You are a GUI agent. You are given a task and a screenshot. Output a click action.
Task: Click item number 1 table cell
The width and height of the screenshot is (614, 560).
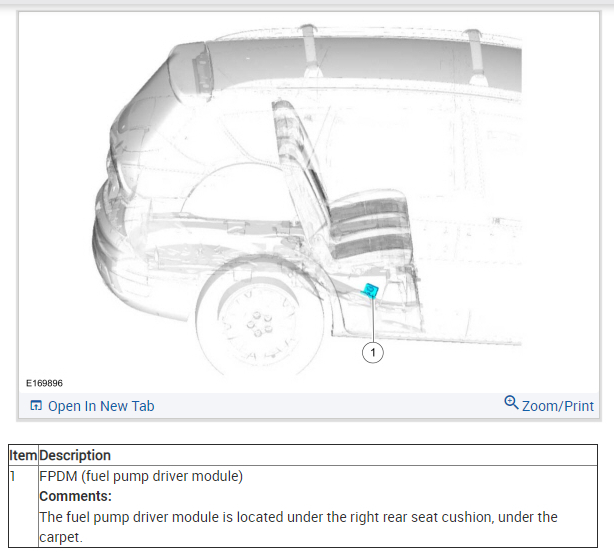click(23, 506)
